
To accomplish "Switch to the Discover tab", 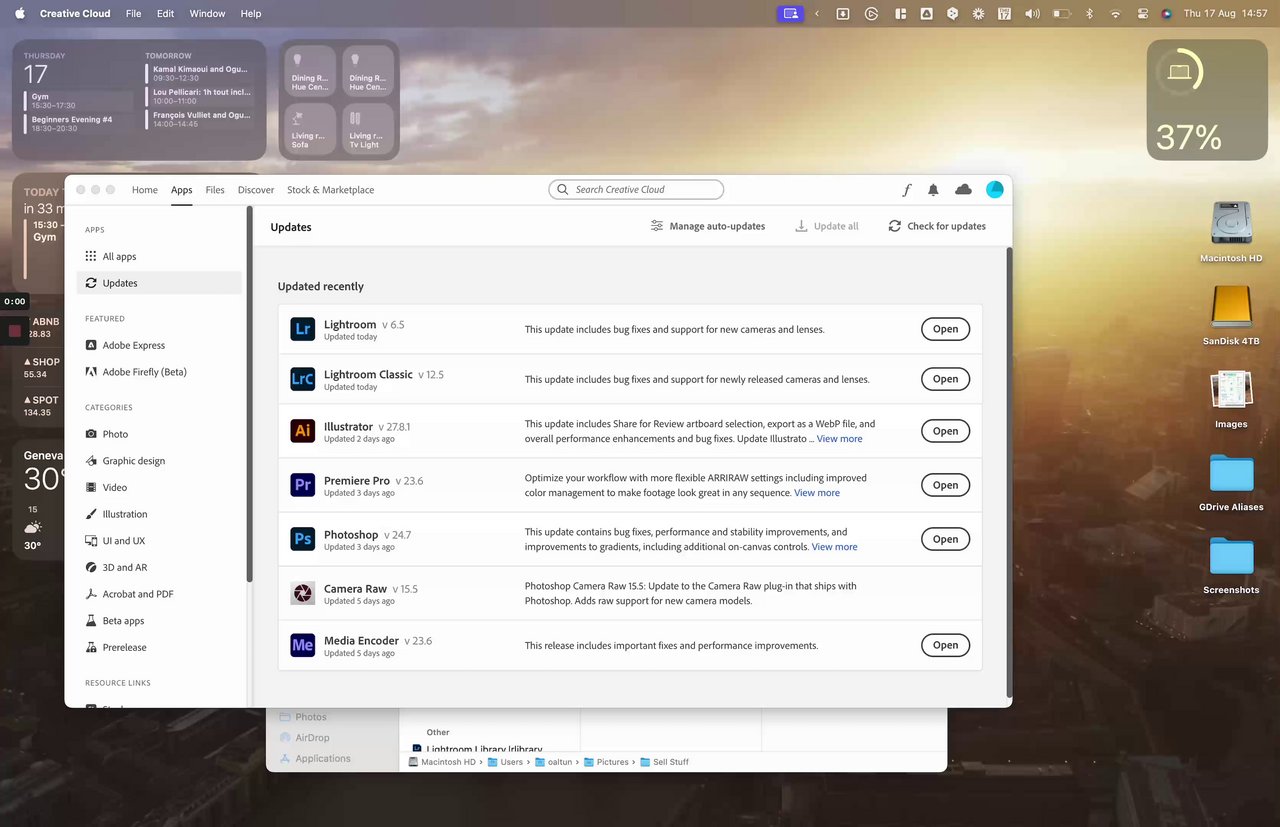I will (x=256, y=190).
